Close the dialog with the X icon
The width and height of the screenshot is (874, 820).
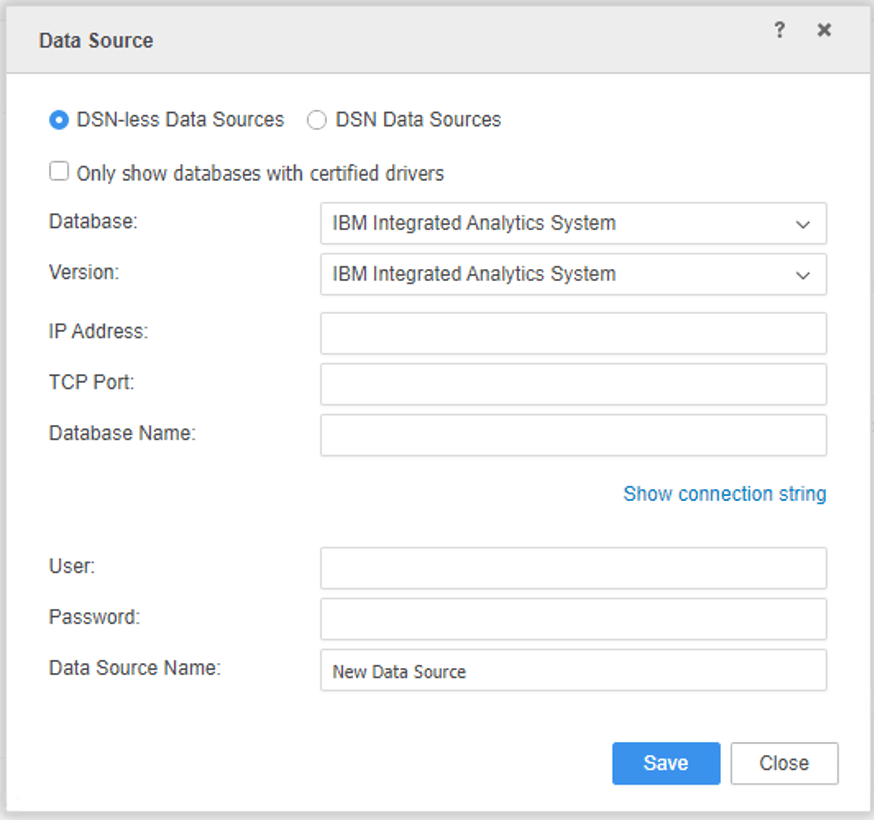point(824,31)
